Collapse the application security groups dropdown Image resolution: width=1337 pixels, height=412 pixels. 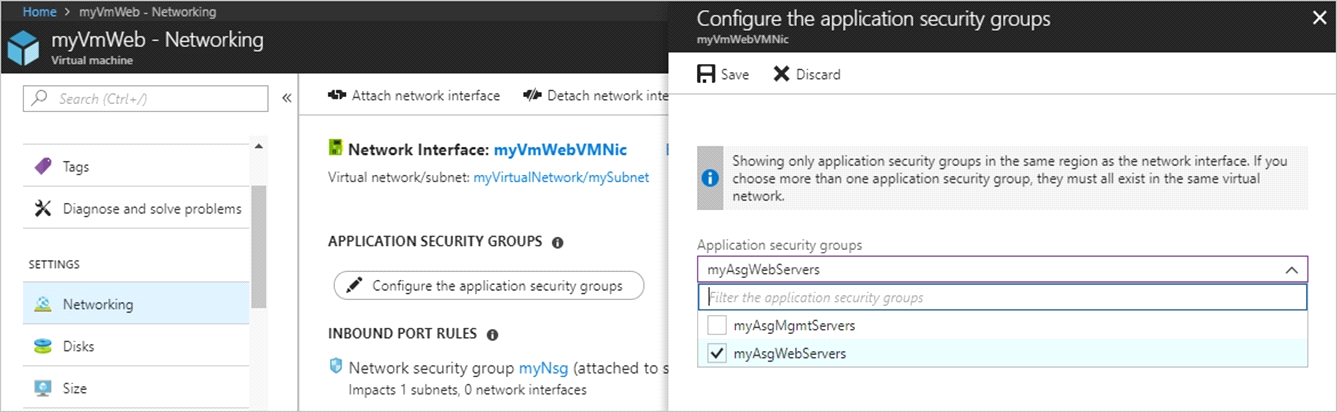(x=1291, y=270)
